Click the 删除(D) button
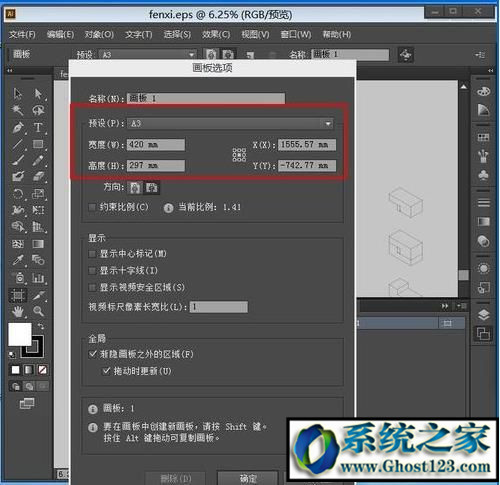The image size is (500, 485). click(x=176, y=478)
